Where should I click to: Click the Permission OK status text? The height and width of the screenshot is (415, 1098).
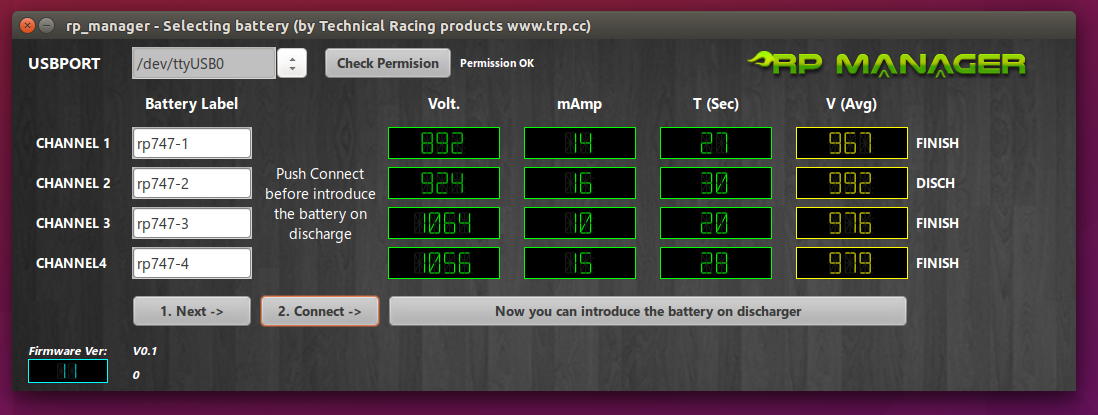497,64
